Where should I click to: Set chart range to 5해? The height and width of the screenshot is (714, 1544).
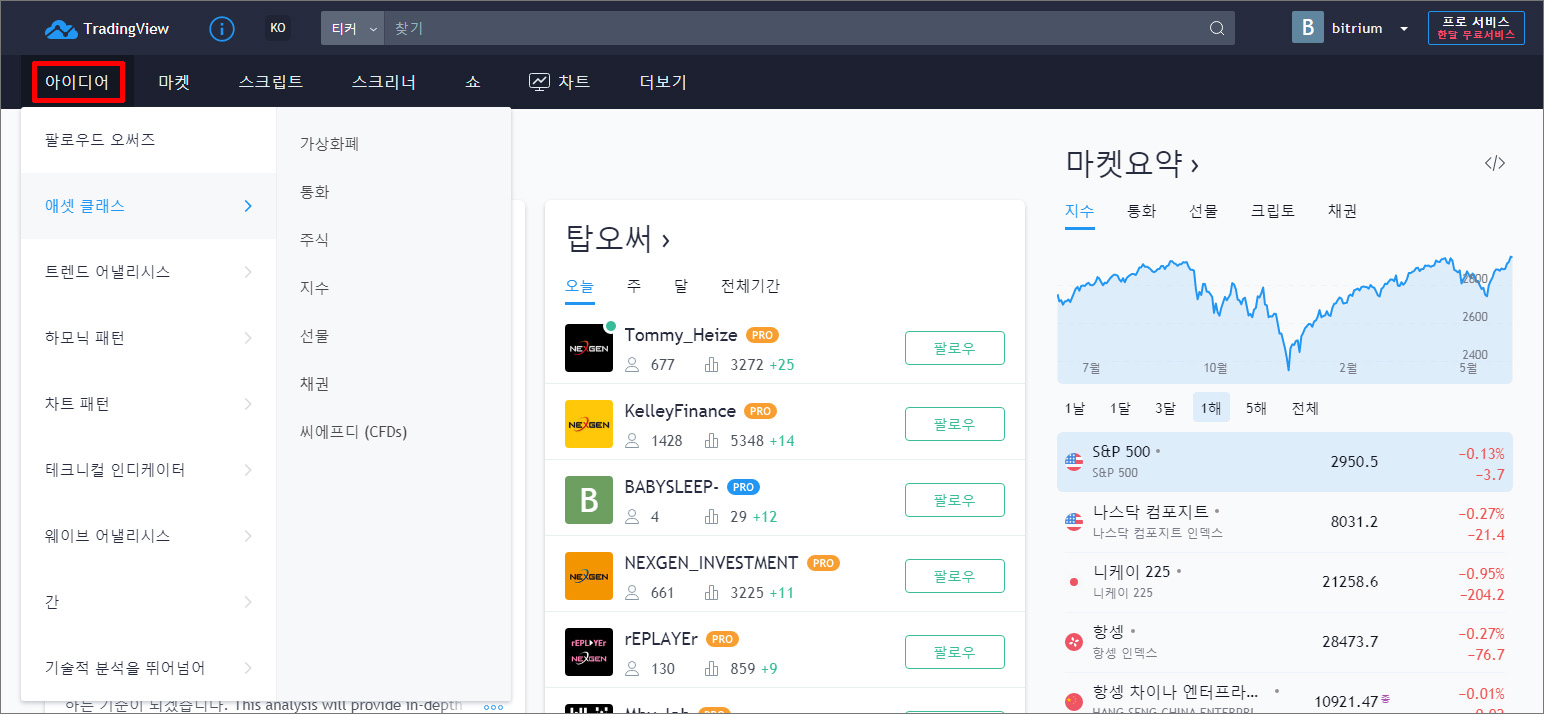click(1256, 408)
